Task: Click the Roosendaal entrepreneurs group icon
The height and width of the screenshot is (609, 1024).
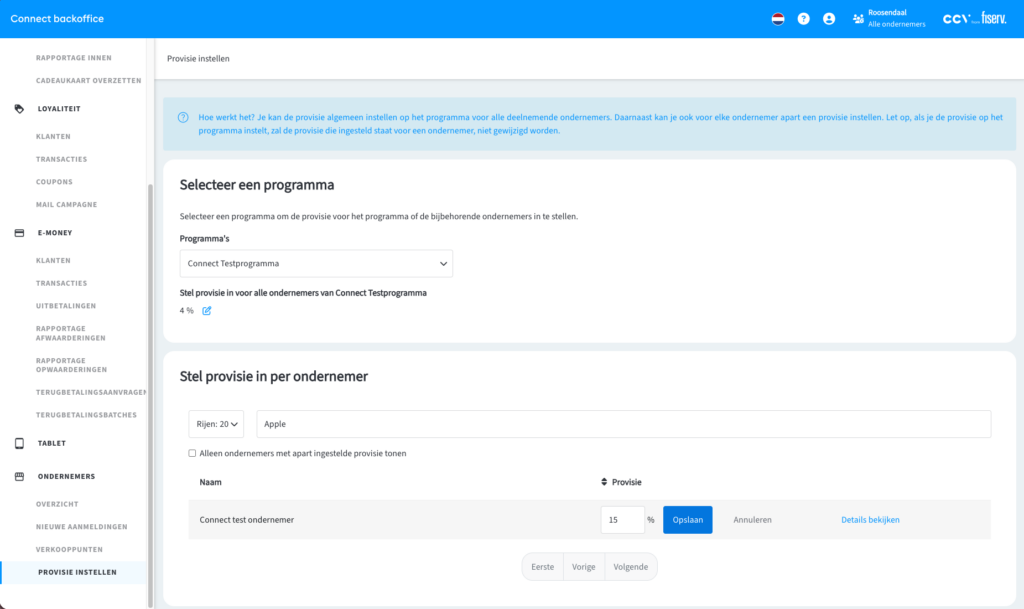Action: click(x=857, y=19)
